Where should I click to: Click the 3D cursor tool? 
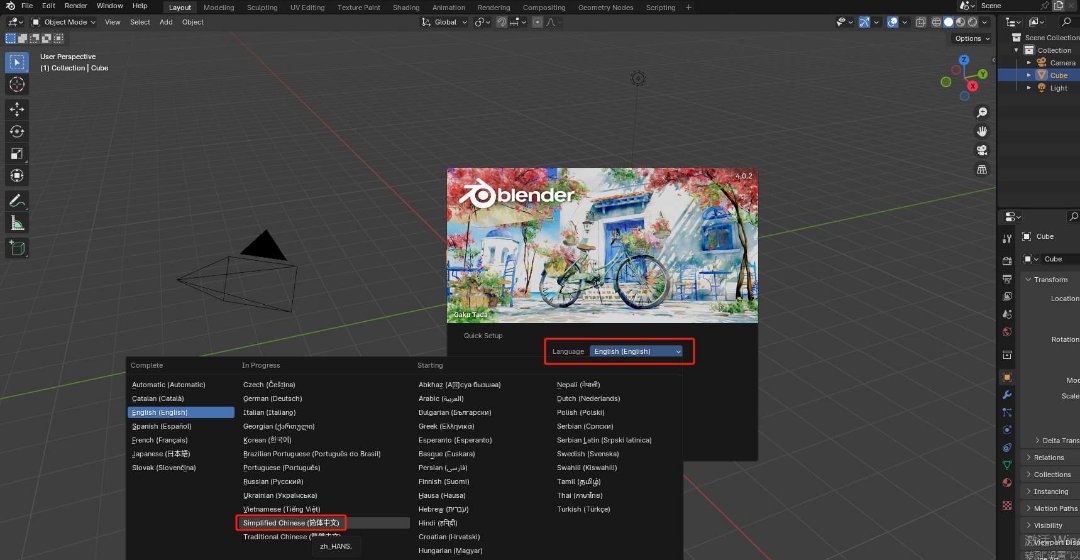pos(17,85)
